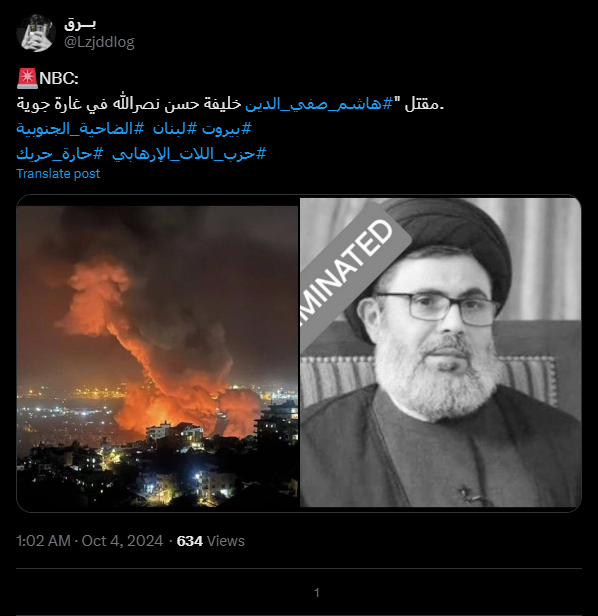Click the red siren emoji
This screenshot has height=616, width=598.
tap(27, 78)
